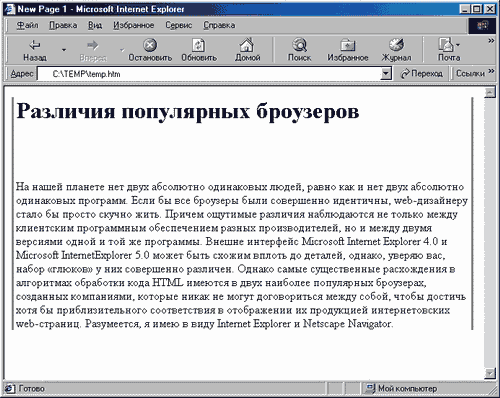
Task: Open the Избранное favorites toolbar icon
Action: tap(348, 45)
